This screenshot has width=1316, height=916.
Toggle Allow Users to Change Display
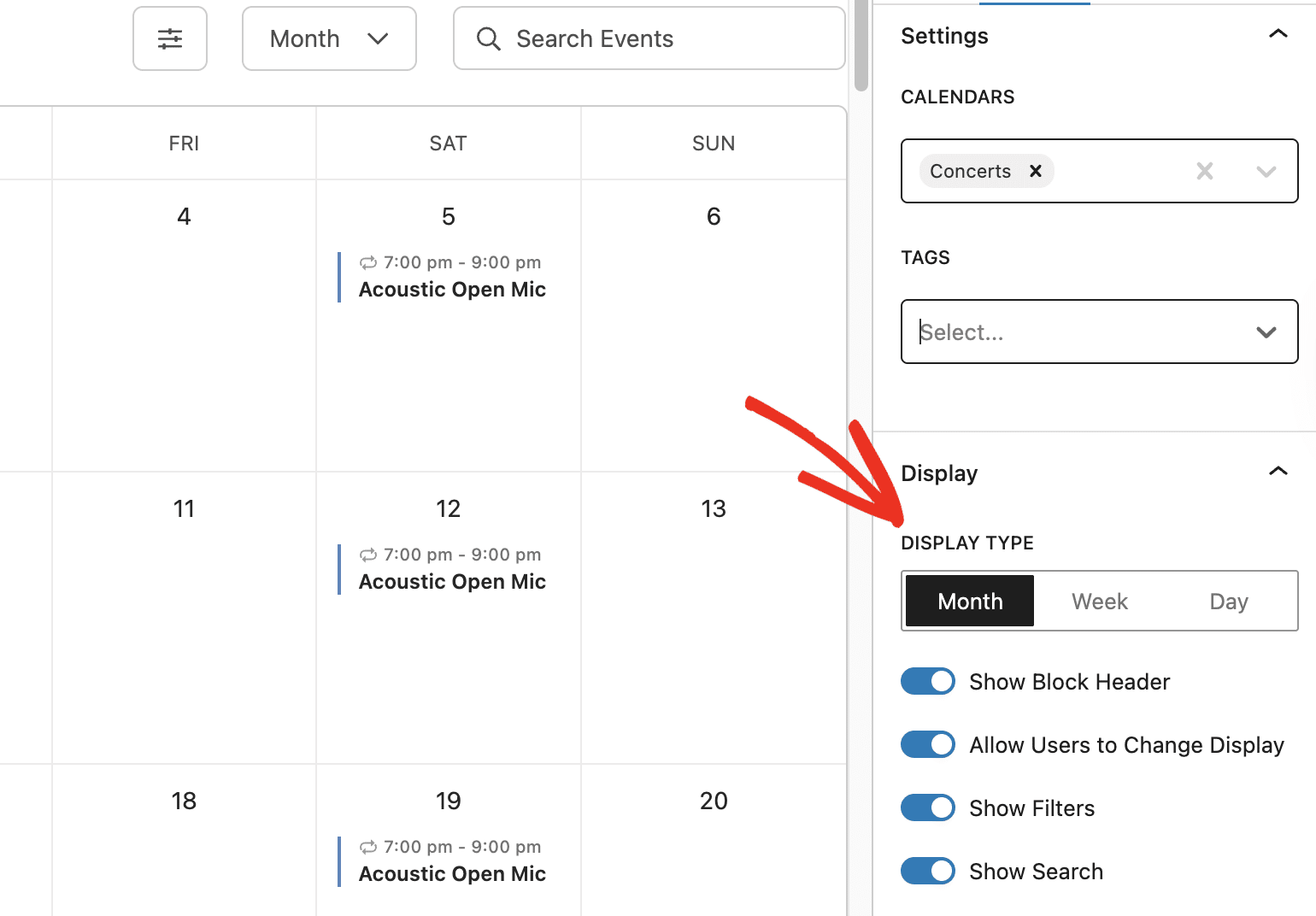(928, 744)
